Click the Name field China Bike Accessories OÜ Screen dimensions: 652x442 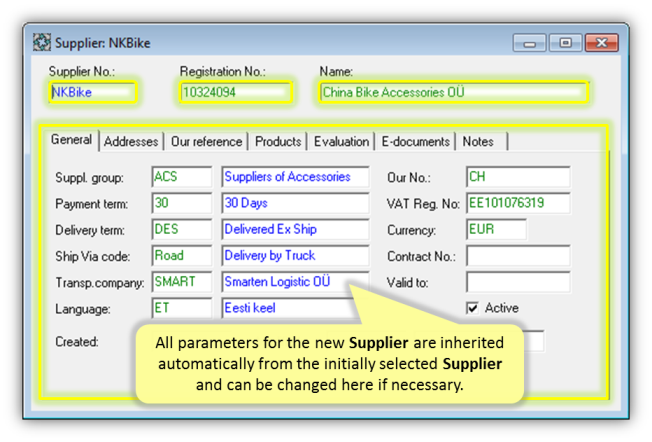pyautogui.click(x=454, y=92)
